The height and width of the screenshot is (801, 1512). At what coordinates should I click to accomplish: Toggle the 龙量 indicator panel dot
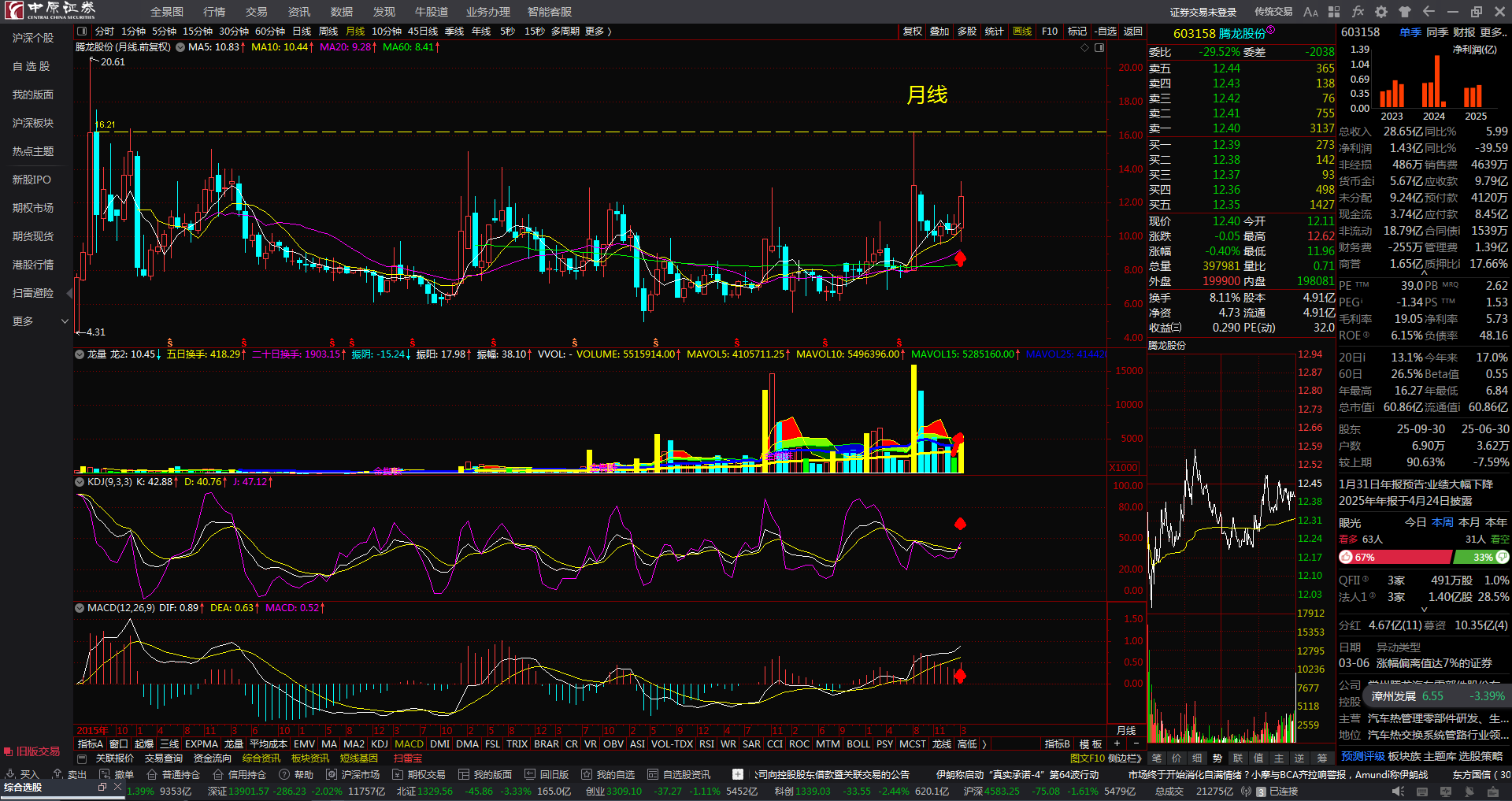80,354
